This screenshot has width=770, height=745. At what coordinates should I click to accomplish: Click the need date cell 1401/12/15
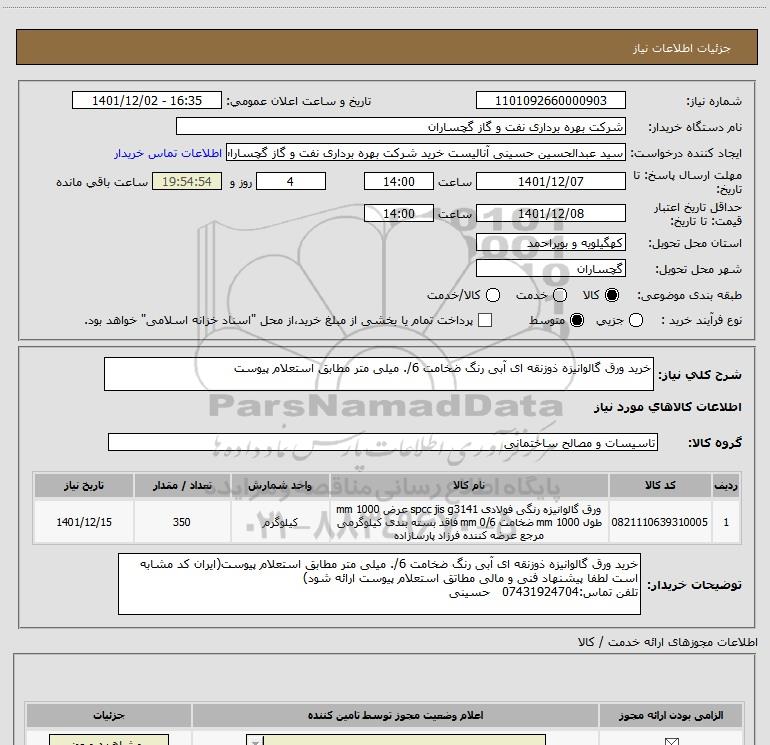83,522
